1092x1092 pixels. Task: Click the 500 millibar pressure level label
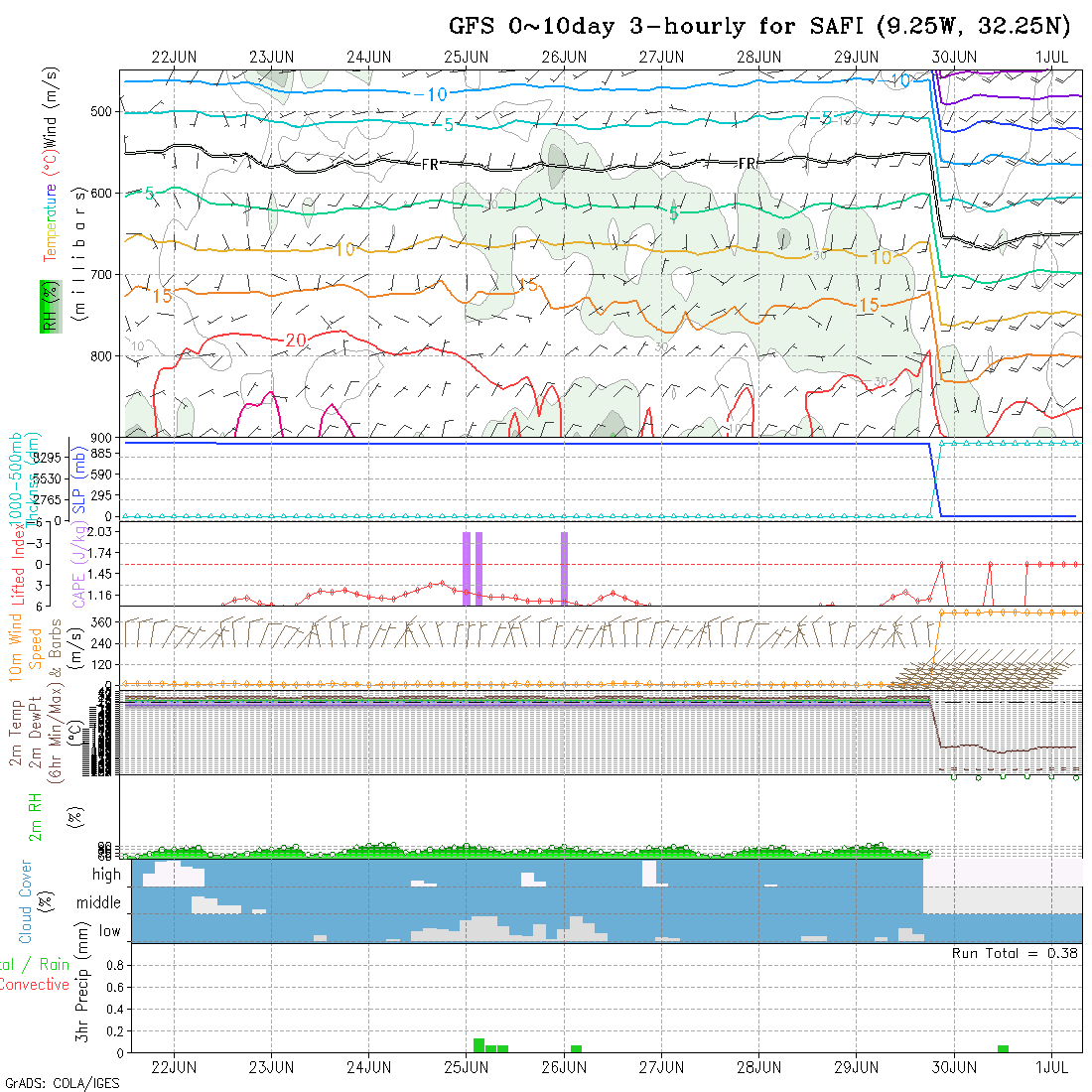(x=101, y=111)
